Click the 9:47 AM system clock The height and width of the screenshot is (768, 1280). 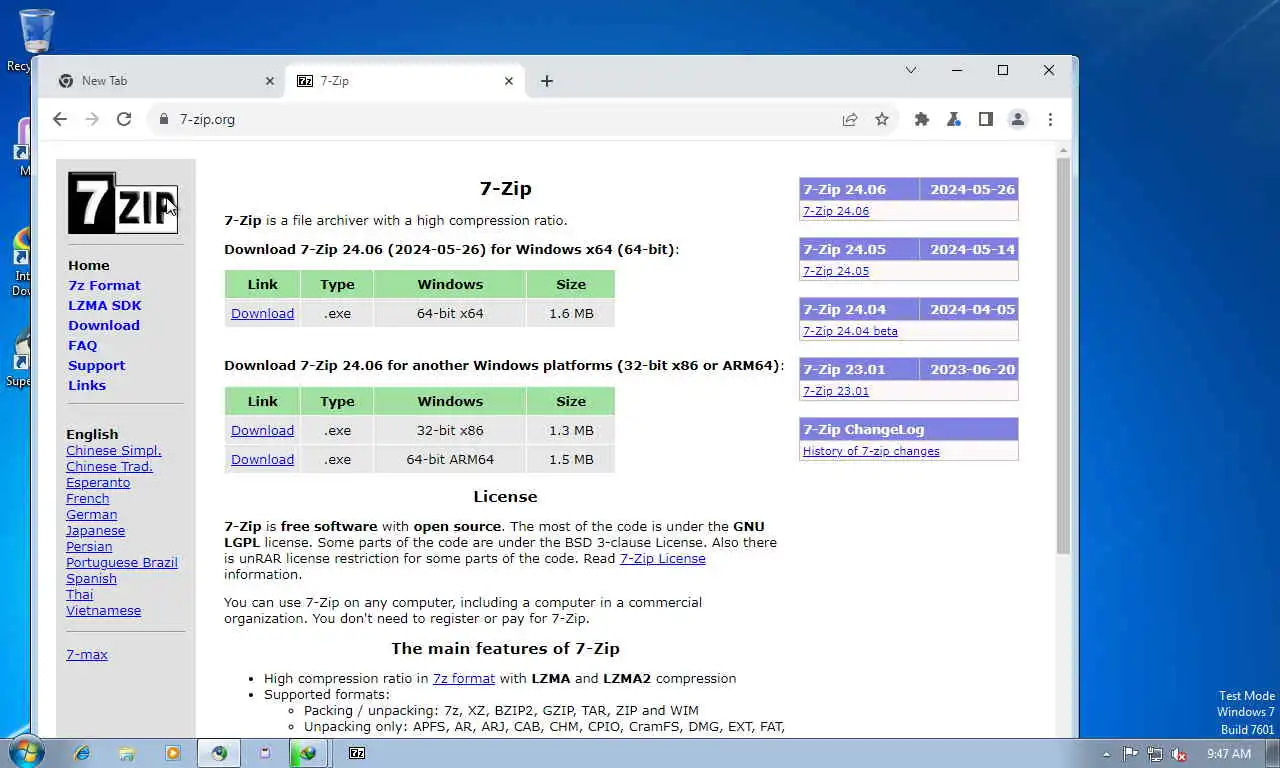click(x=1229, y=753)
